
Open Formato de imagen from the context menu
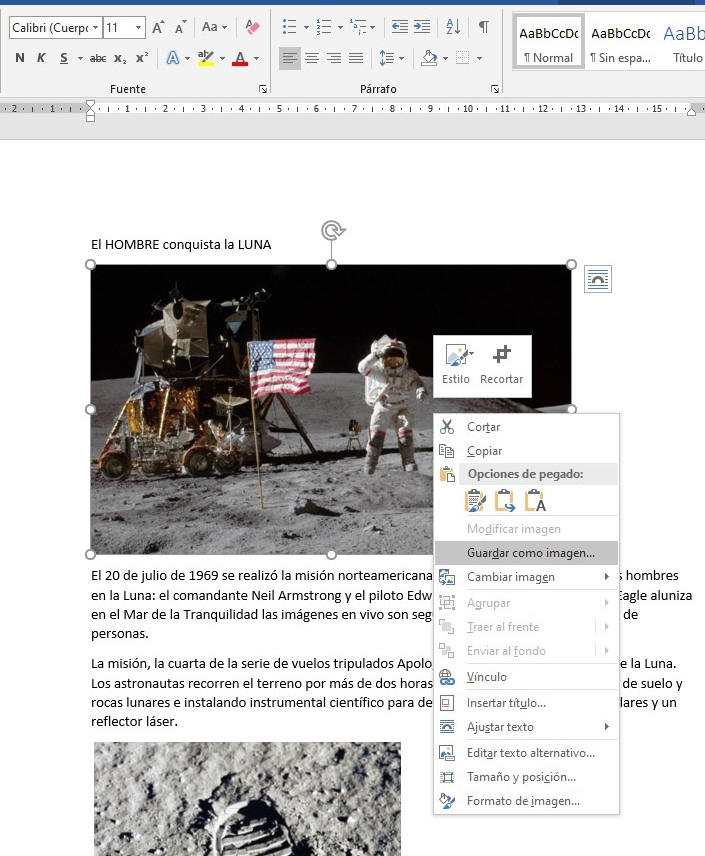point(523,801)
